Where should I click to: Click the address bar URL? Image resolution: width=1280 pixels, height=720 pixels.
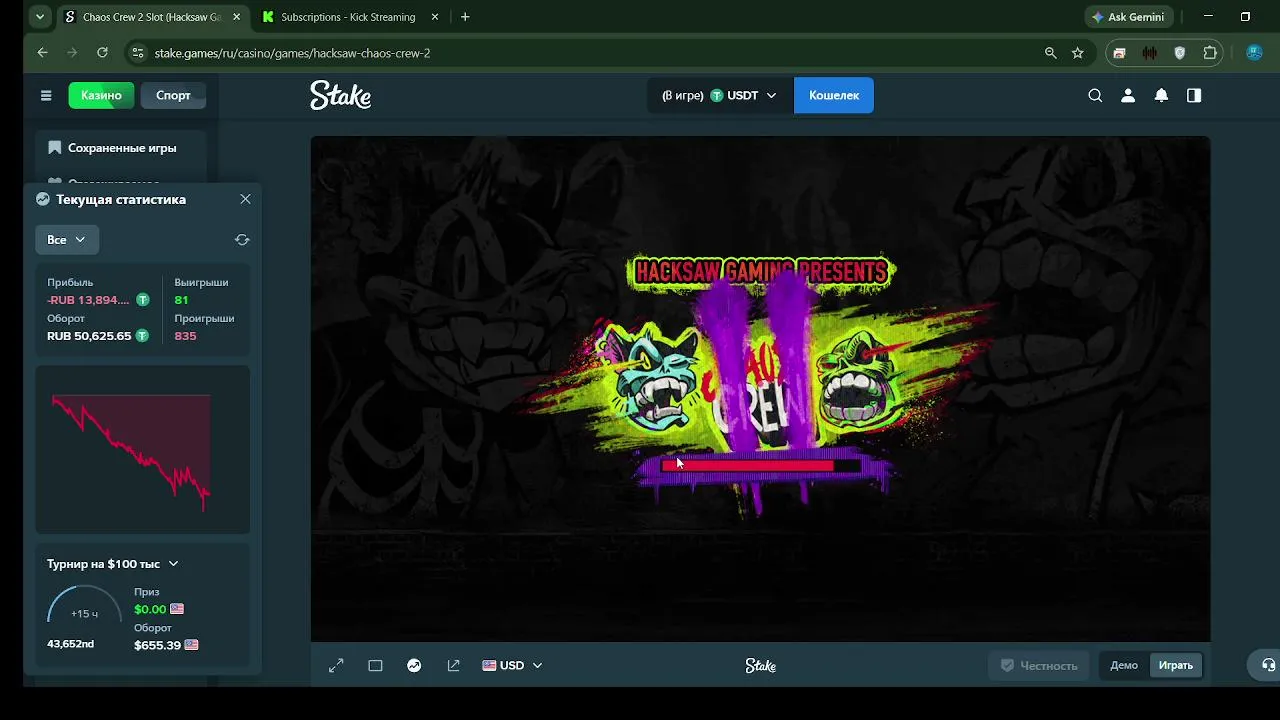click(x=292, y=53)
